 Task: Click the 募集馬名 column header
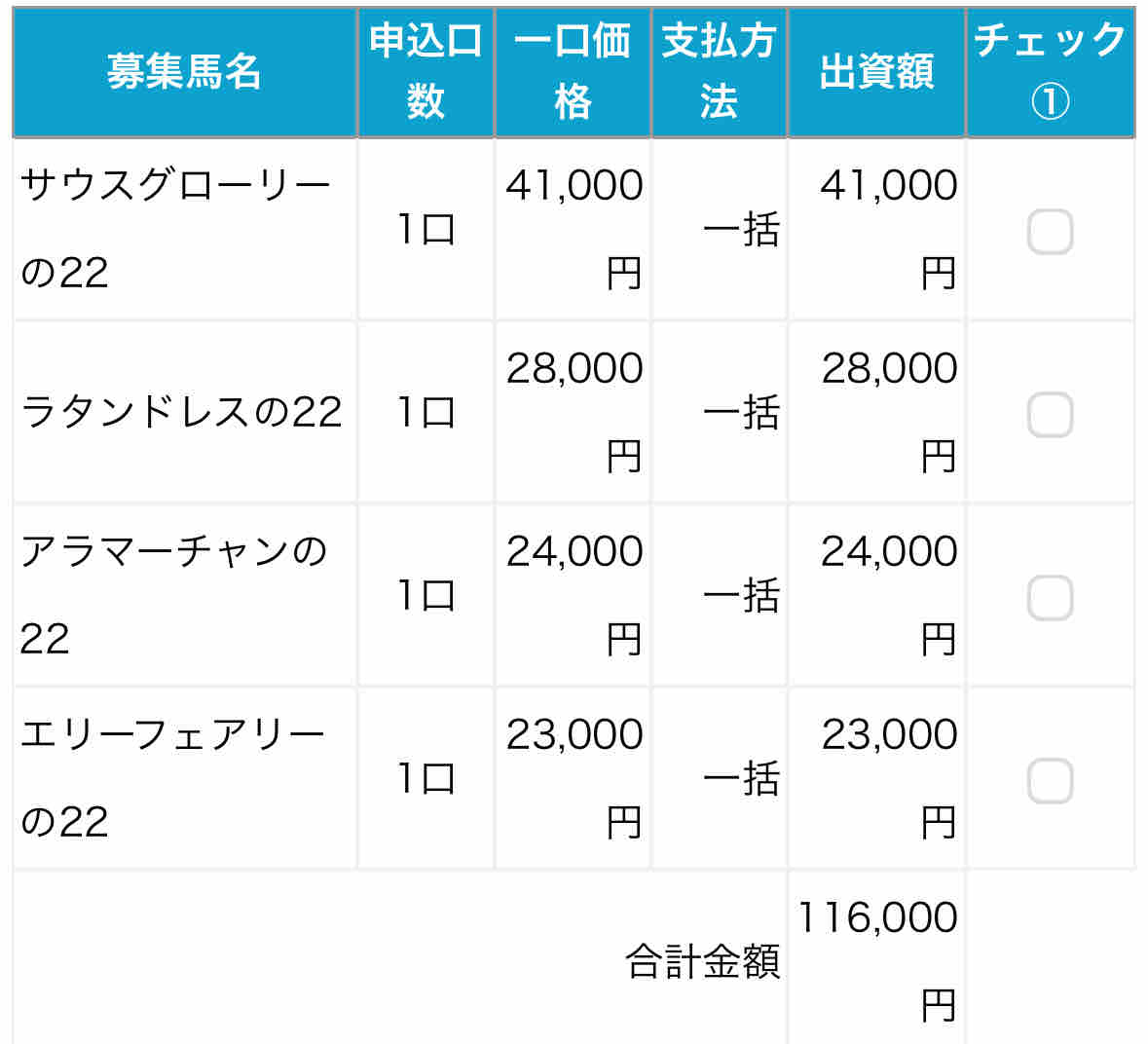click(x=184, y=72)
